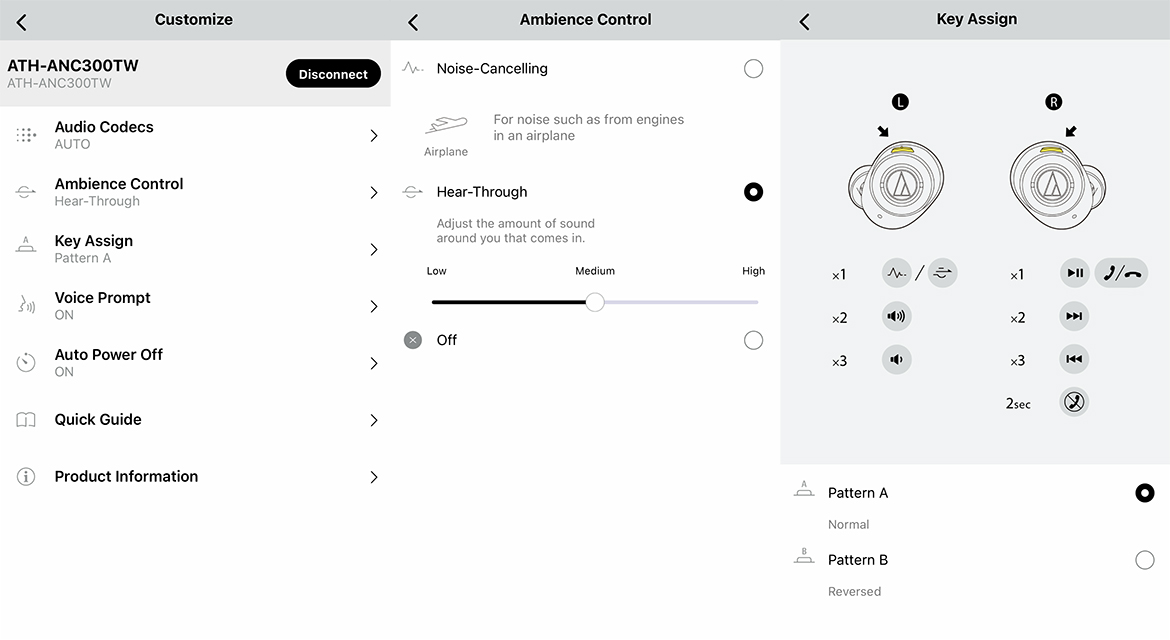Go back from the Customize screen
Screen dimensions: 1170x640
click(x=22, y=21)
